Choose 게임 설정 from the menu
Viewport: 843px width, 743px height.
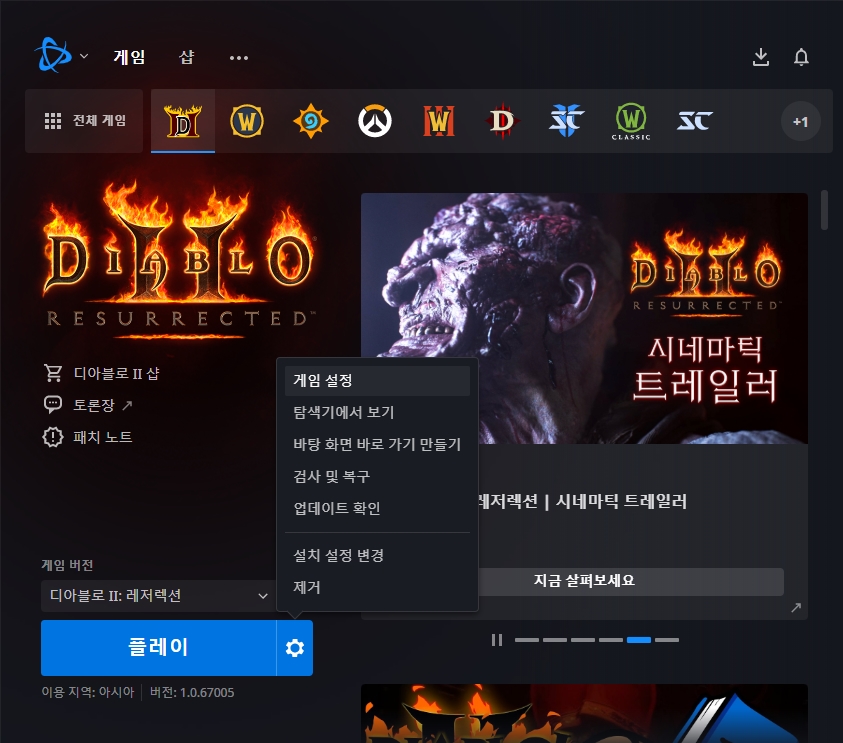click(377, 381)
